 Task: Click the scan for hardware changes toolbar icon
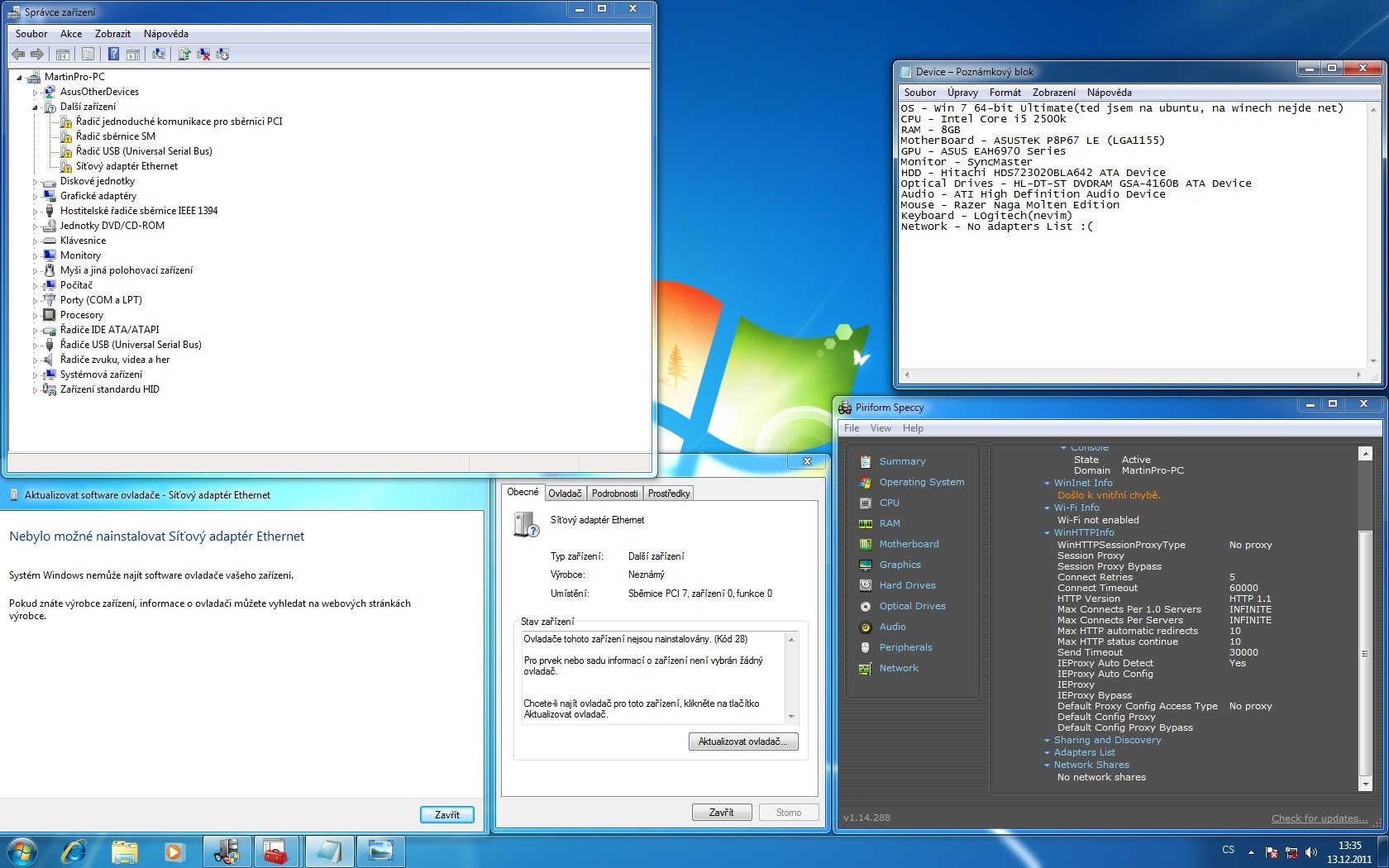pyautogui.click(x=158, y=54)
